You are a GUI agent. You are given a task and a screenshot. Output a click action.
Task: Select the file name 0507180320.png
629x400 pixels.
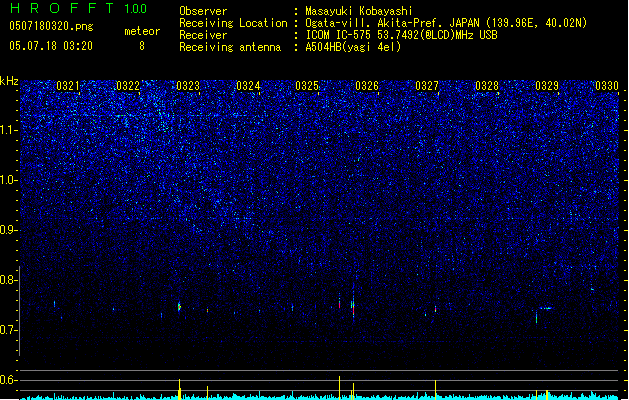coord(51,26)
